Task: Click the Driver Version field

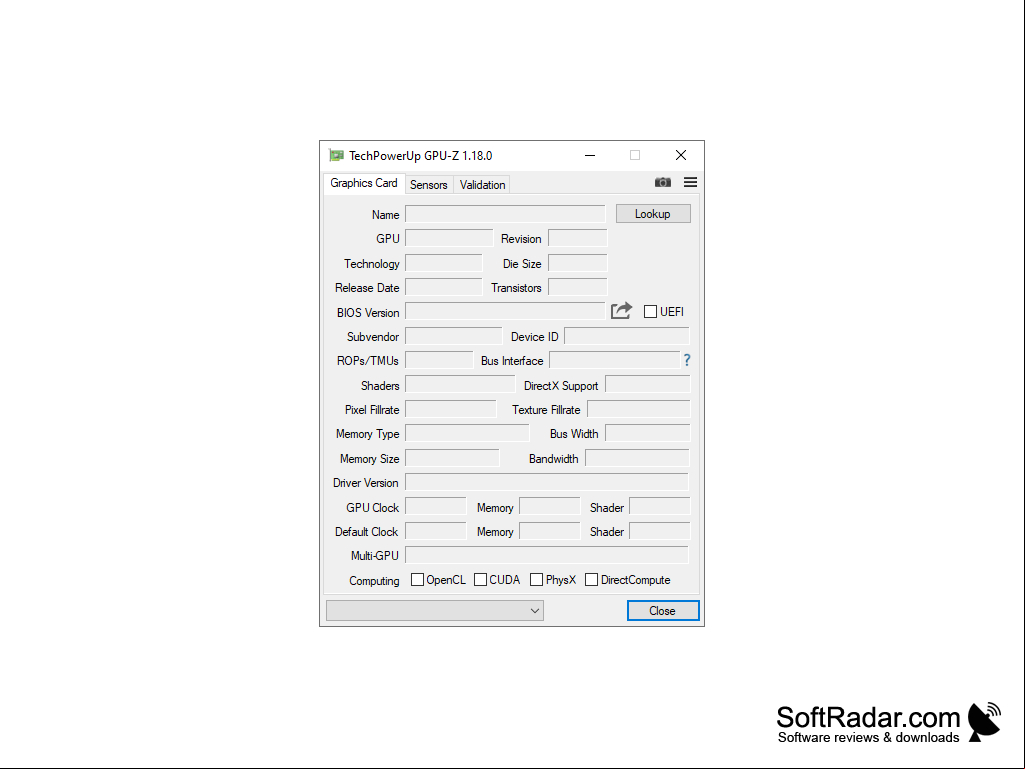Action: click(547, 483)
